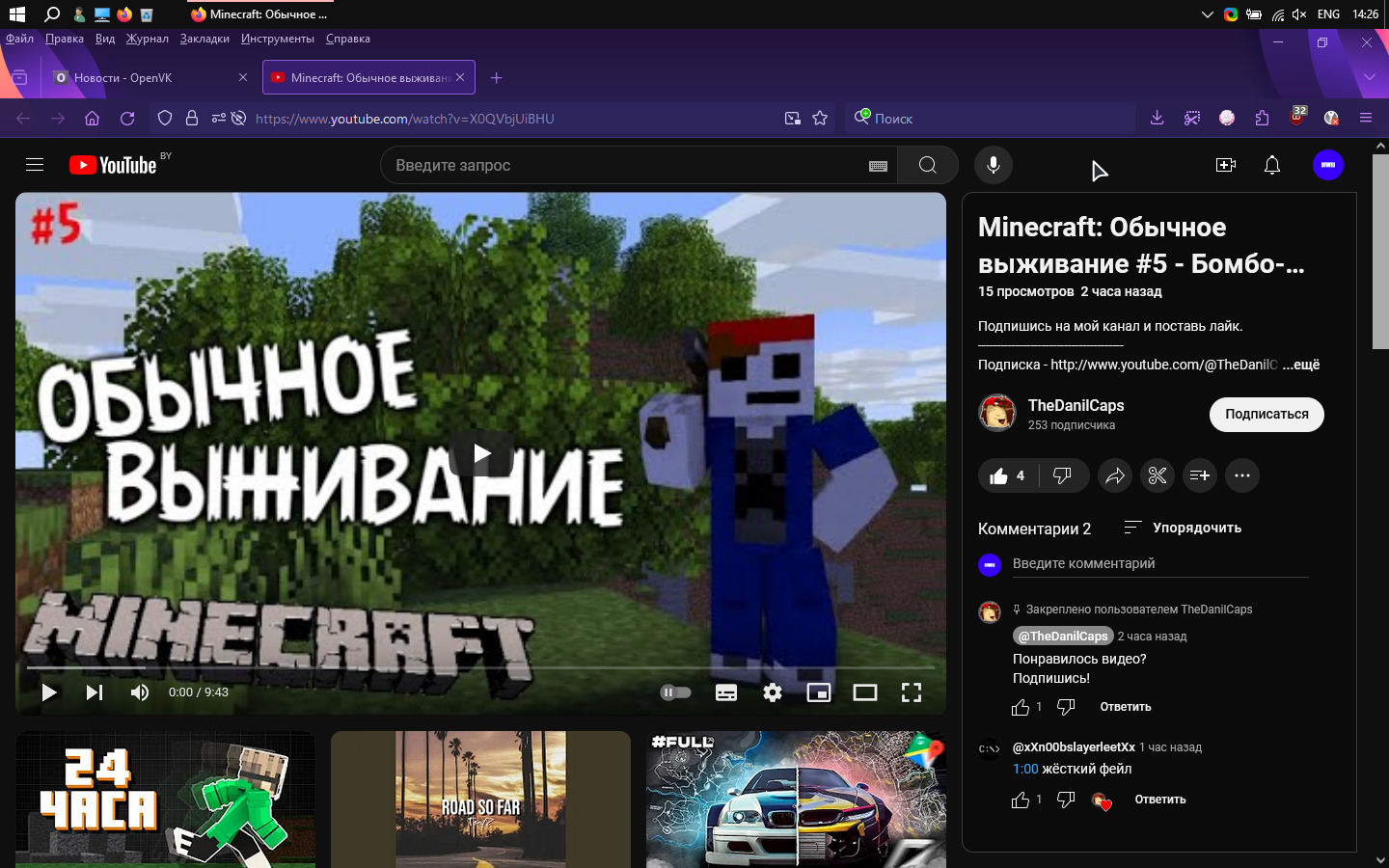Image resolution: width=1389 pixels, height=868 pixels.
Task: Open the TheDanilCaps channel name
Action: pyautogui.click(x=1076, y=405)
